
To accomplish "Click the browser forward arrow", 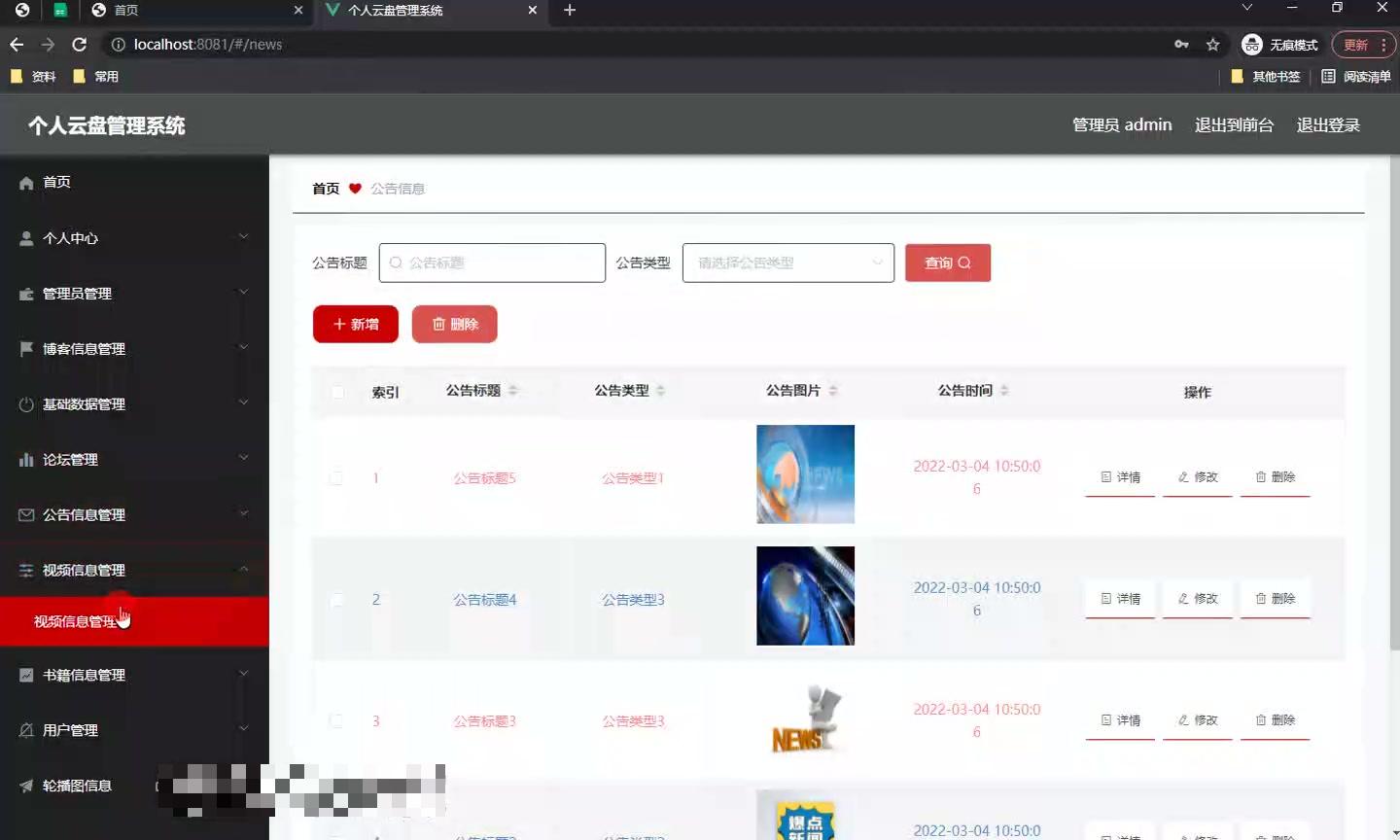I will 48,45.
